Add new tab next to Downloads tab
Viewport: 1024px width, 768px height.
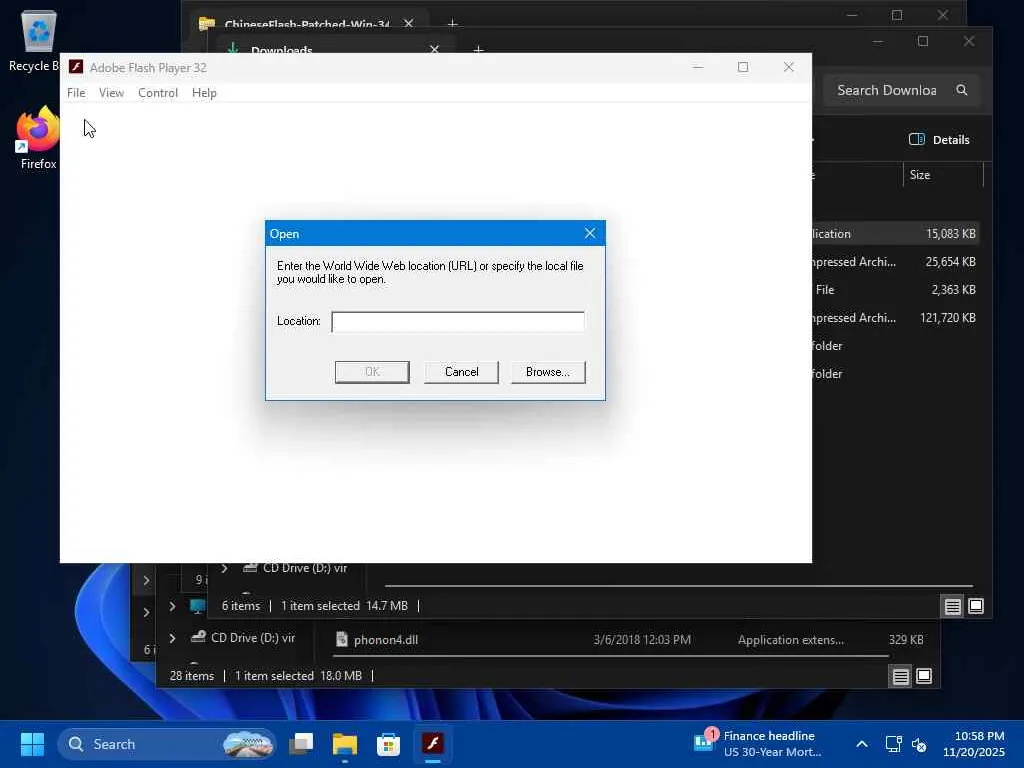(478, 49)
